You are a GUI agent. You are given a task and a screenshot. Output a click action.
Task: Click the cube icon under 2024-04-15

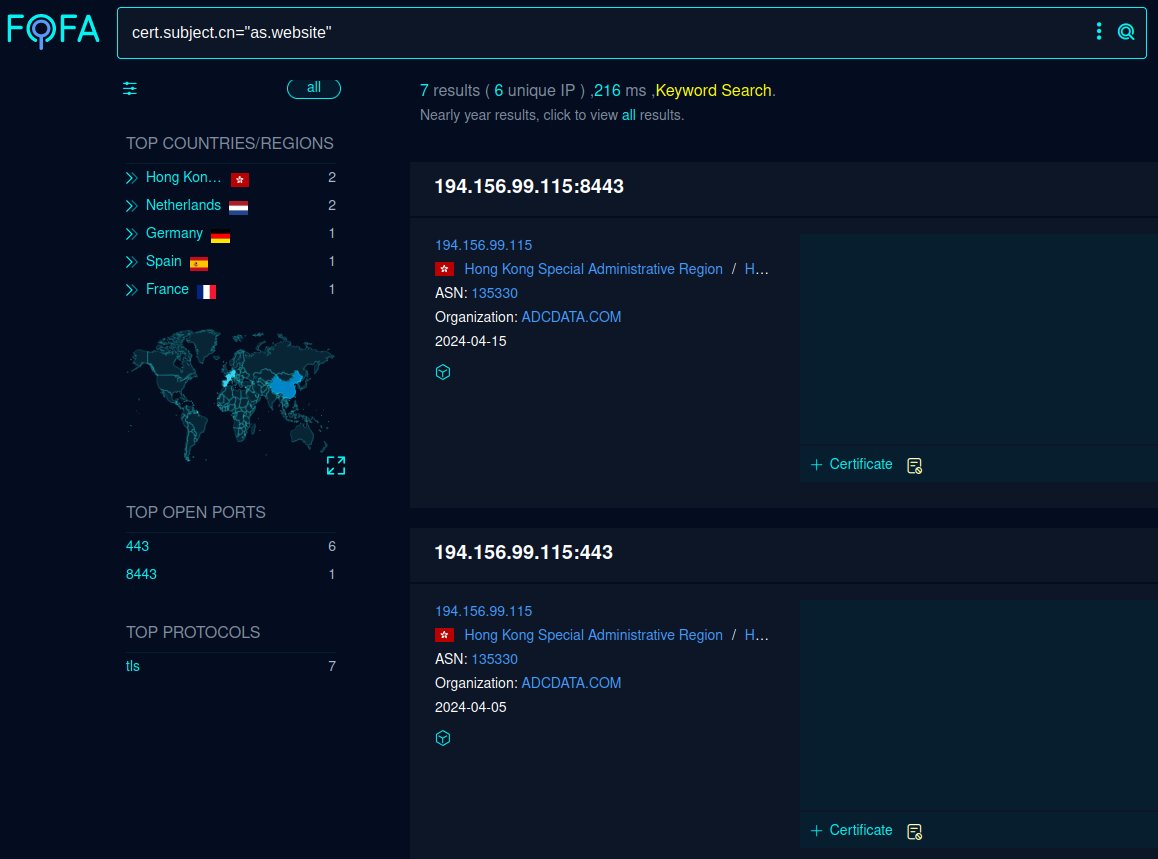pos(443,372)
